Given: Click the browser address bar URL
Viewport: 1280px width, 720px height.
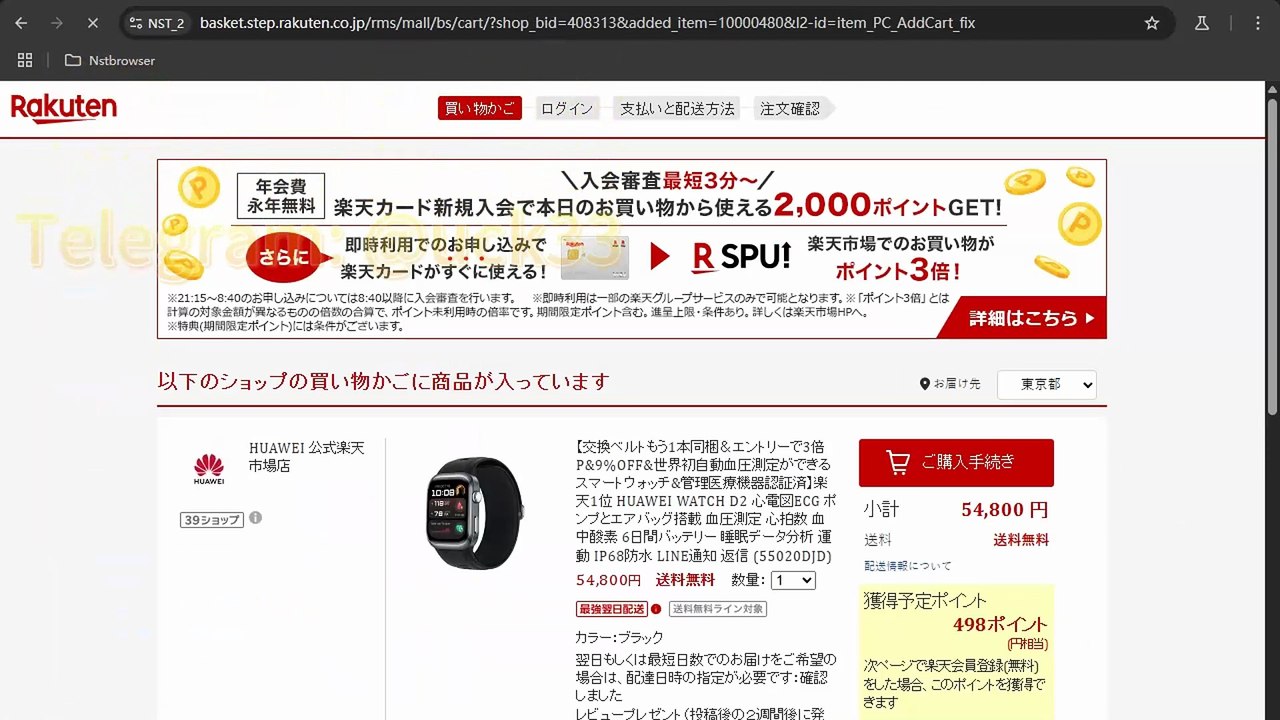Looking at the screenshot, I should (x=587, y=23).
